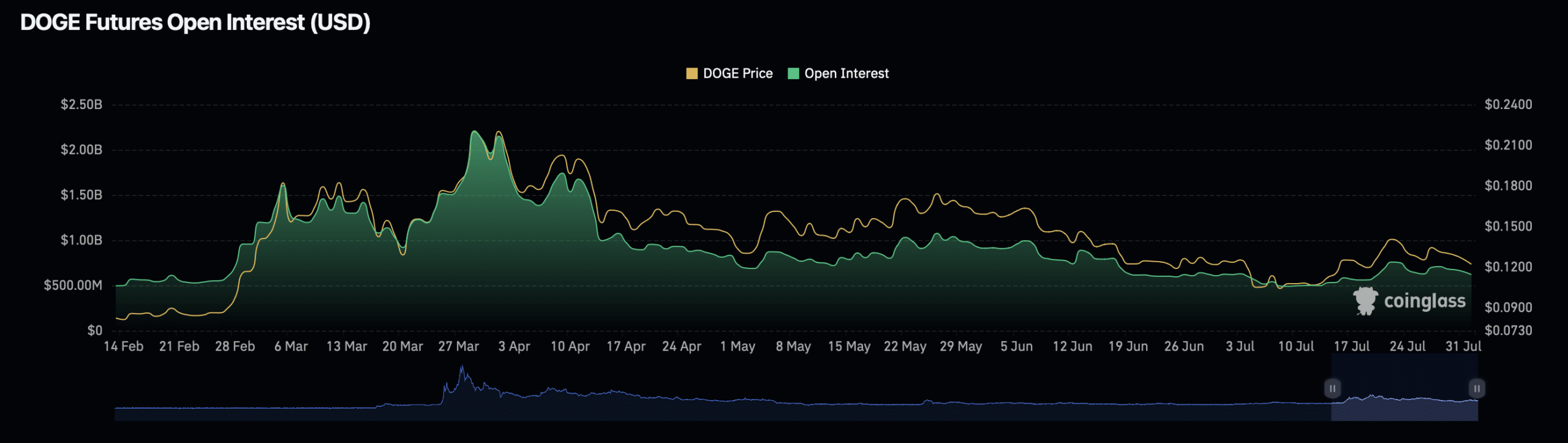Click the "1 May" date label
Viewport: 1568px width, 443px height.
737,347
